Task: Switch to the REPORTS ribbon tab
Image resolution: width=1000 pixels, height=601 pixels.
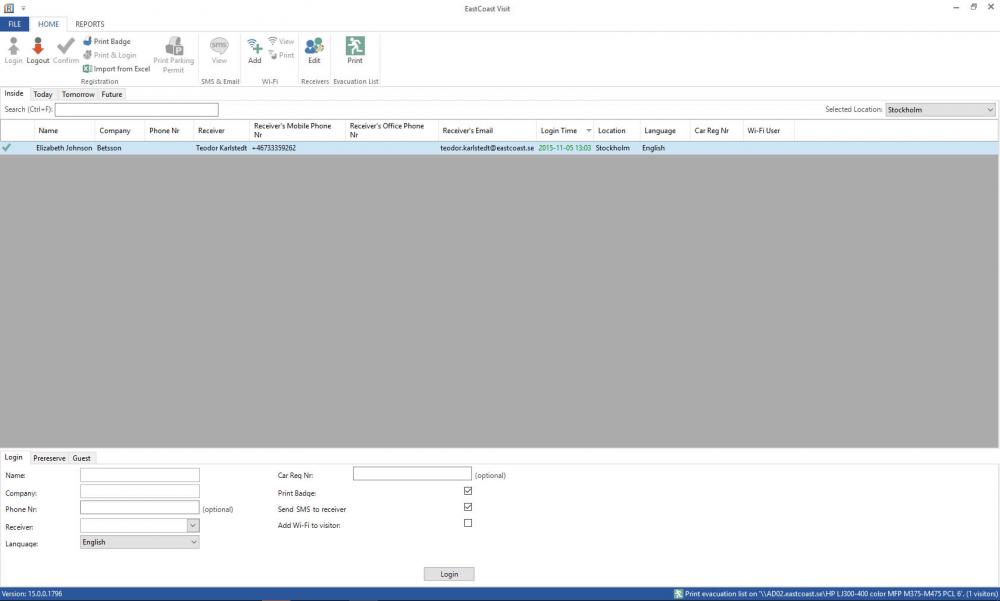Action: 89,24
